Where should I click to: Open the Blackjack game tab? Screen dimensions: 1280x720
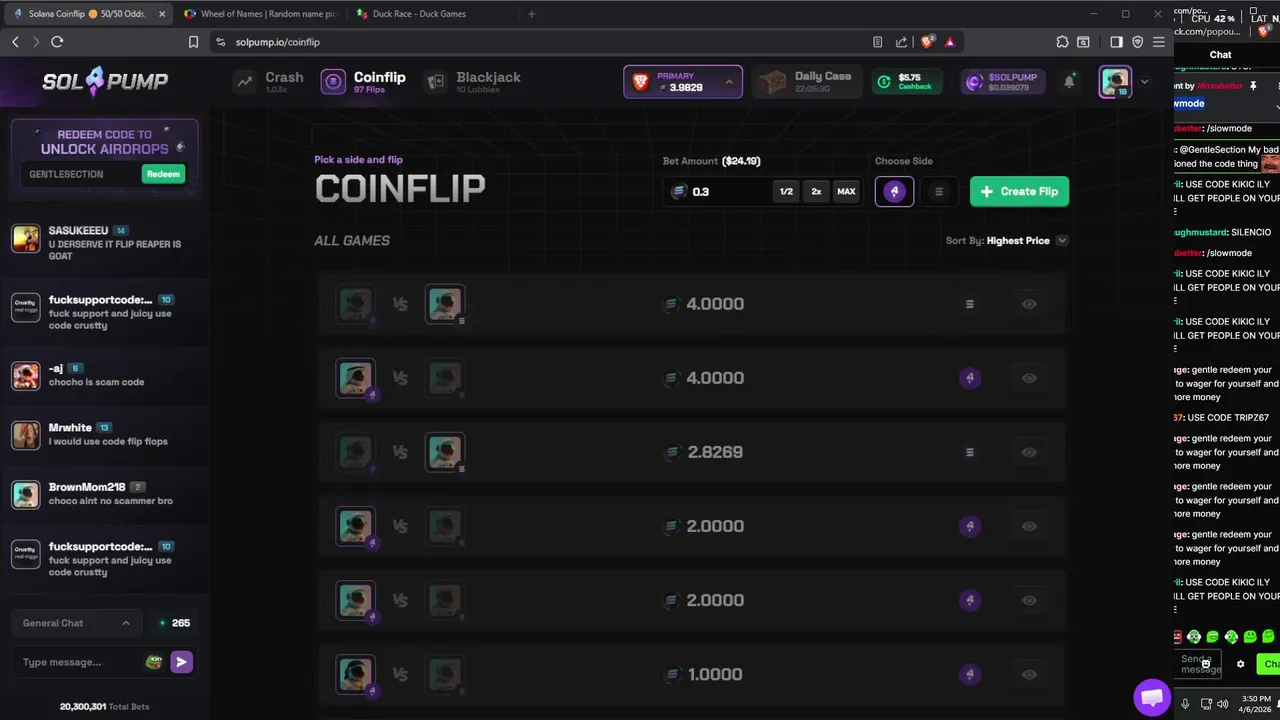[473, 82]
